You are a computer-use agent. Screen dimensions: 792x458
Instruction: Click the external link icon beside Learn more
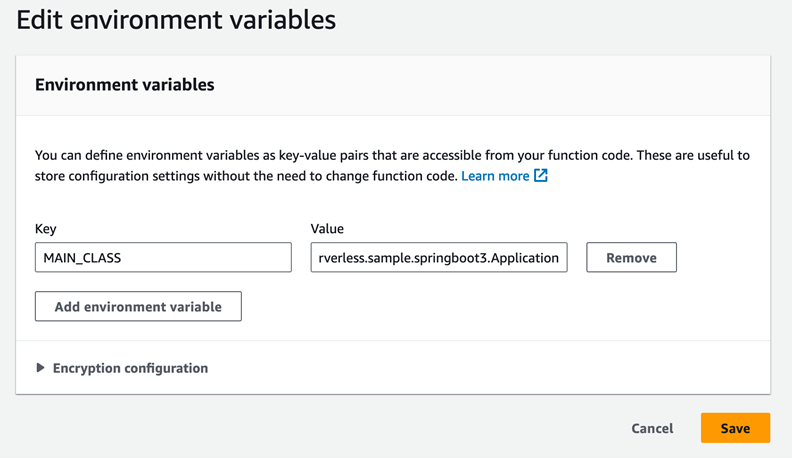tap(541, 176)
